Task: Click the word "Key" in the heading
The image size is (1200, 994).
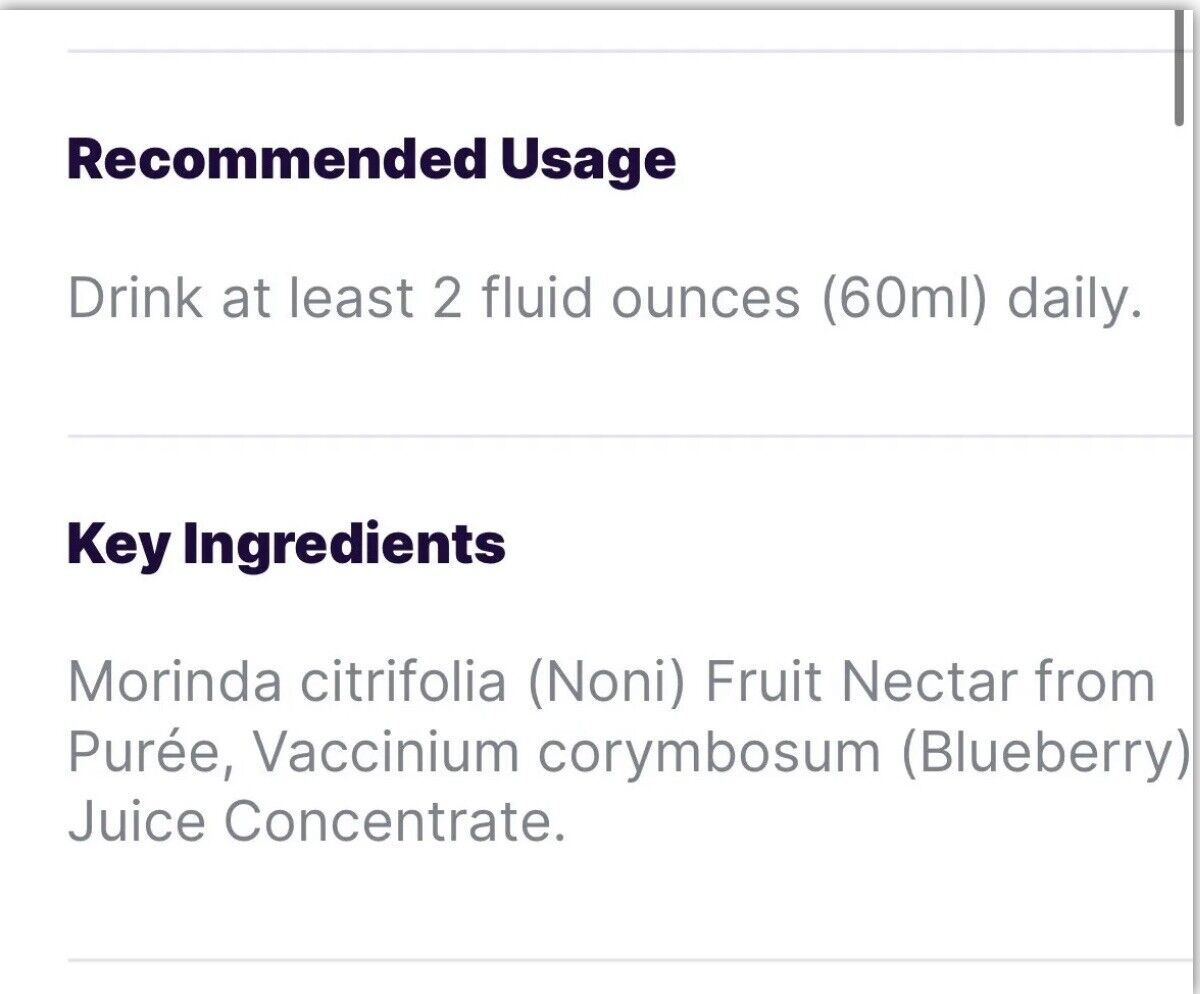Action: [118, 545]
